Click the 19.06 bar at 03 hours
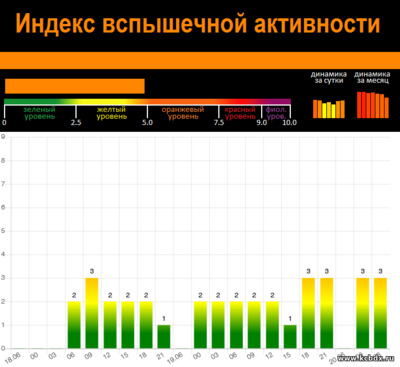Image resolution: width=400 pixels, height=367 pixels. tap(218, 325)
